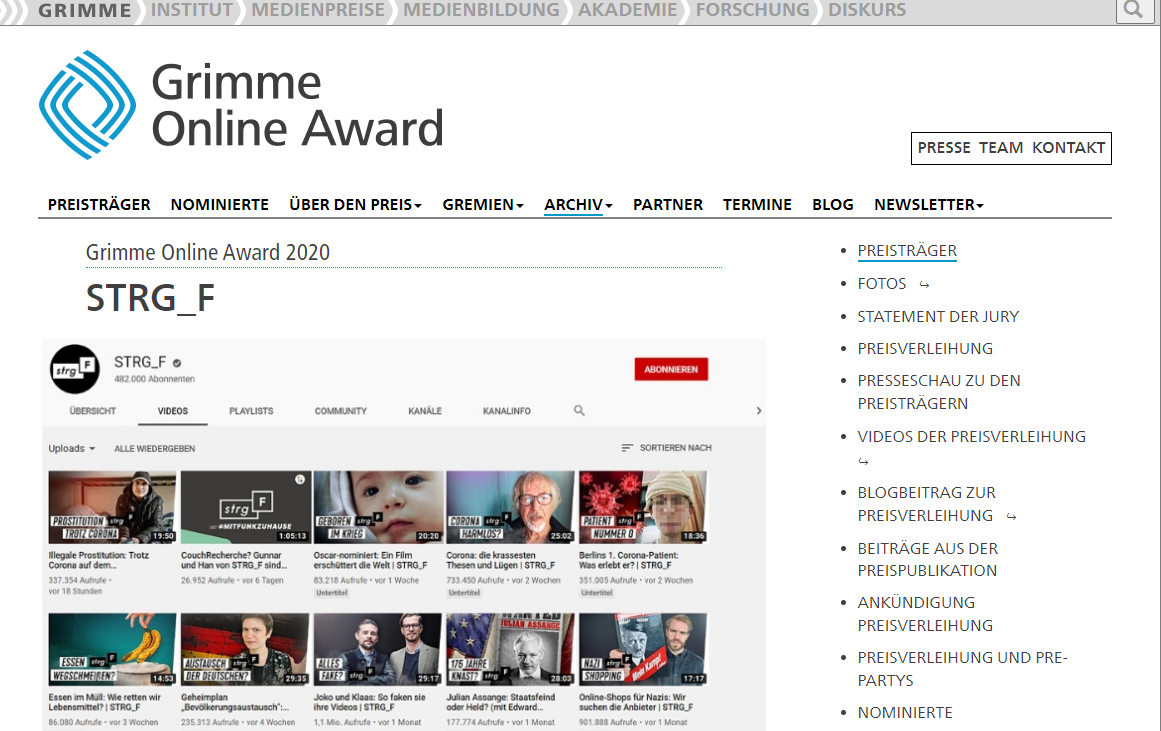1161x731 pixels.
Task: Open sidebar link Ankündigung Preisverleihung
Action: click(925, 614)
